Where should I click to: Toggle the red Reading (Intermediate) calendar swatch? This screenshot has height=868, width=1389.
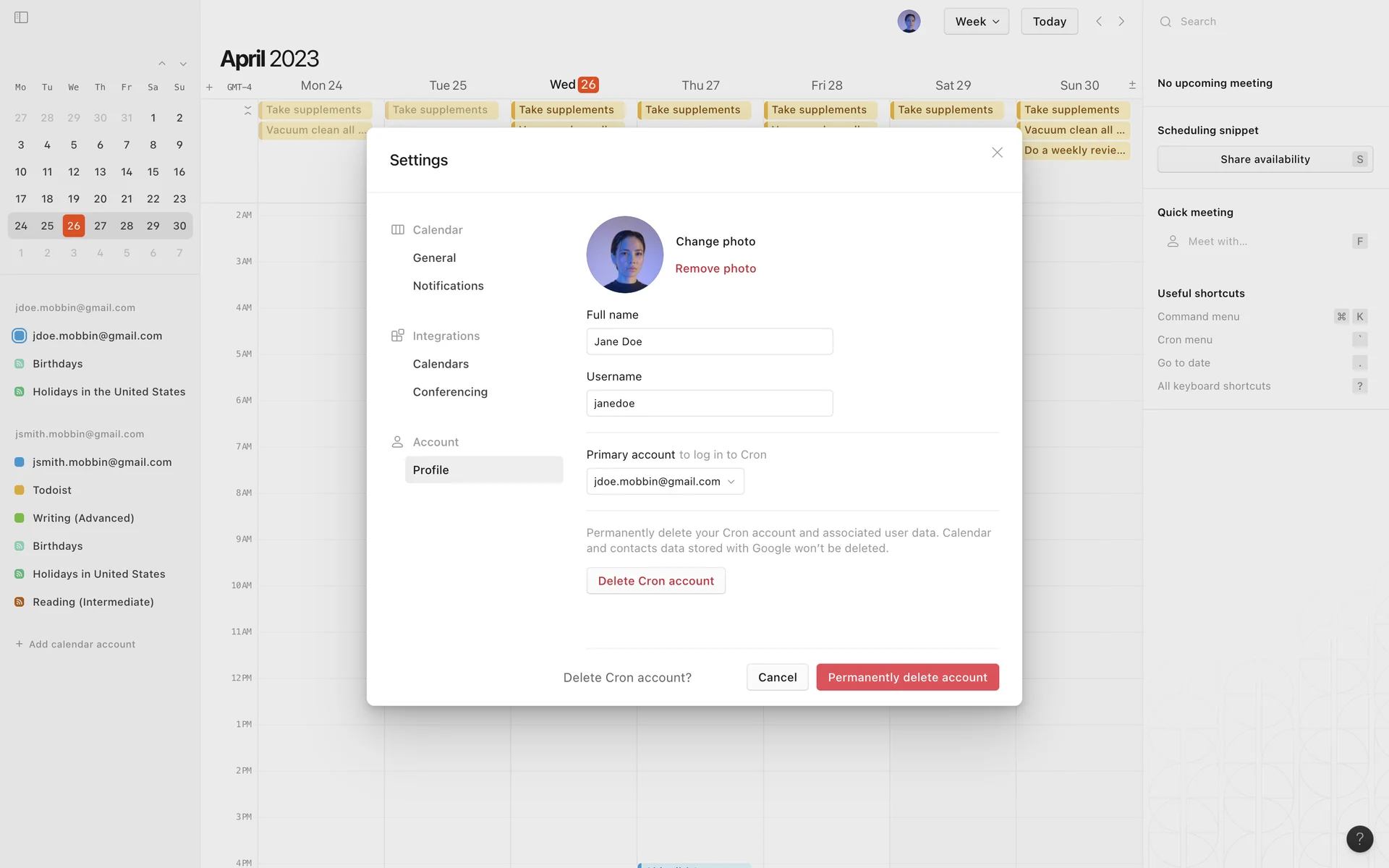tap(20, 602)
